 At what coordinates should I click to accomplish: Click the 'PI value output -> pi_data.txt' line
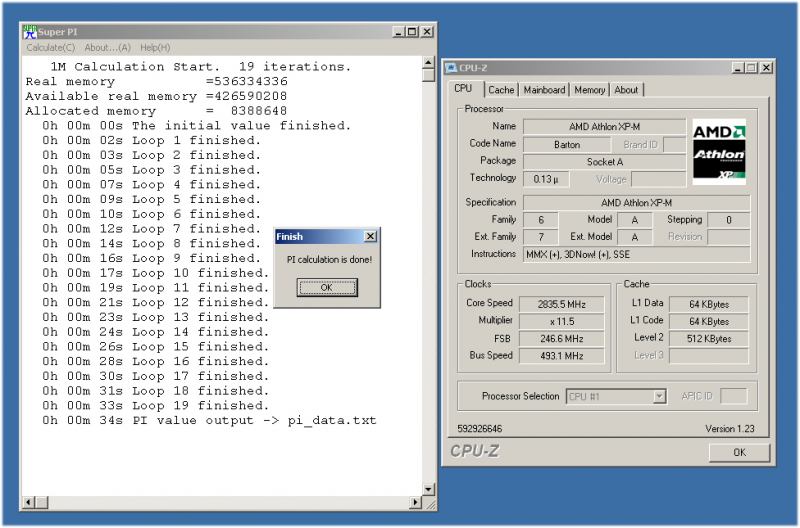pos(209,420)
